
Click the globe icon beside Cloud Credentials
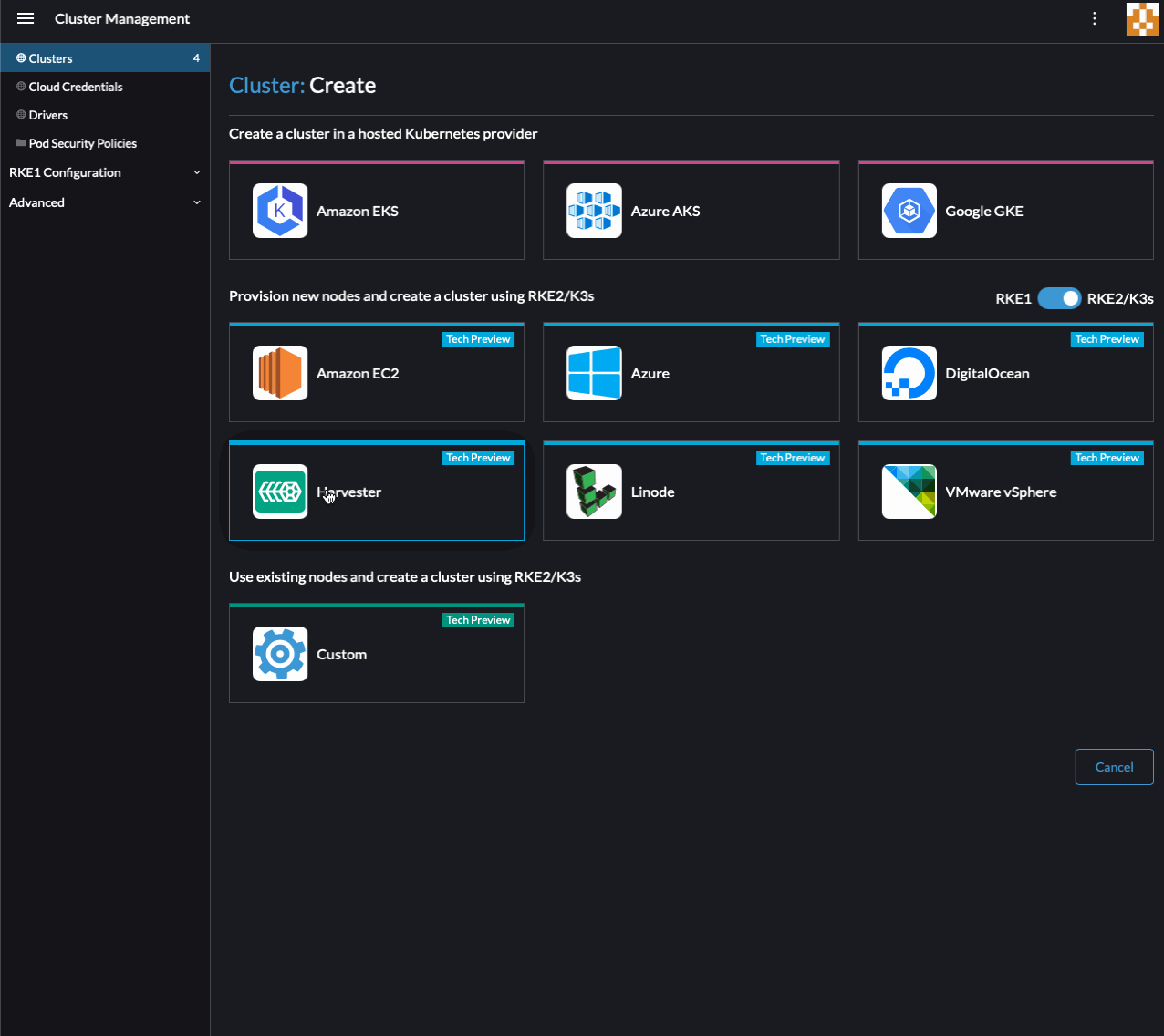(x=21, y=87)
